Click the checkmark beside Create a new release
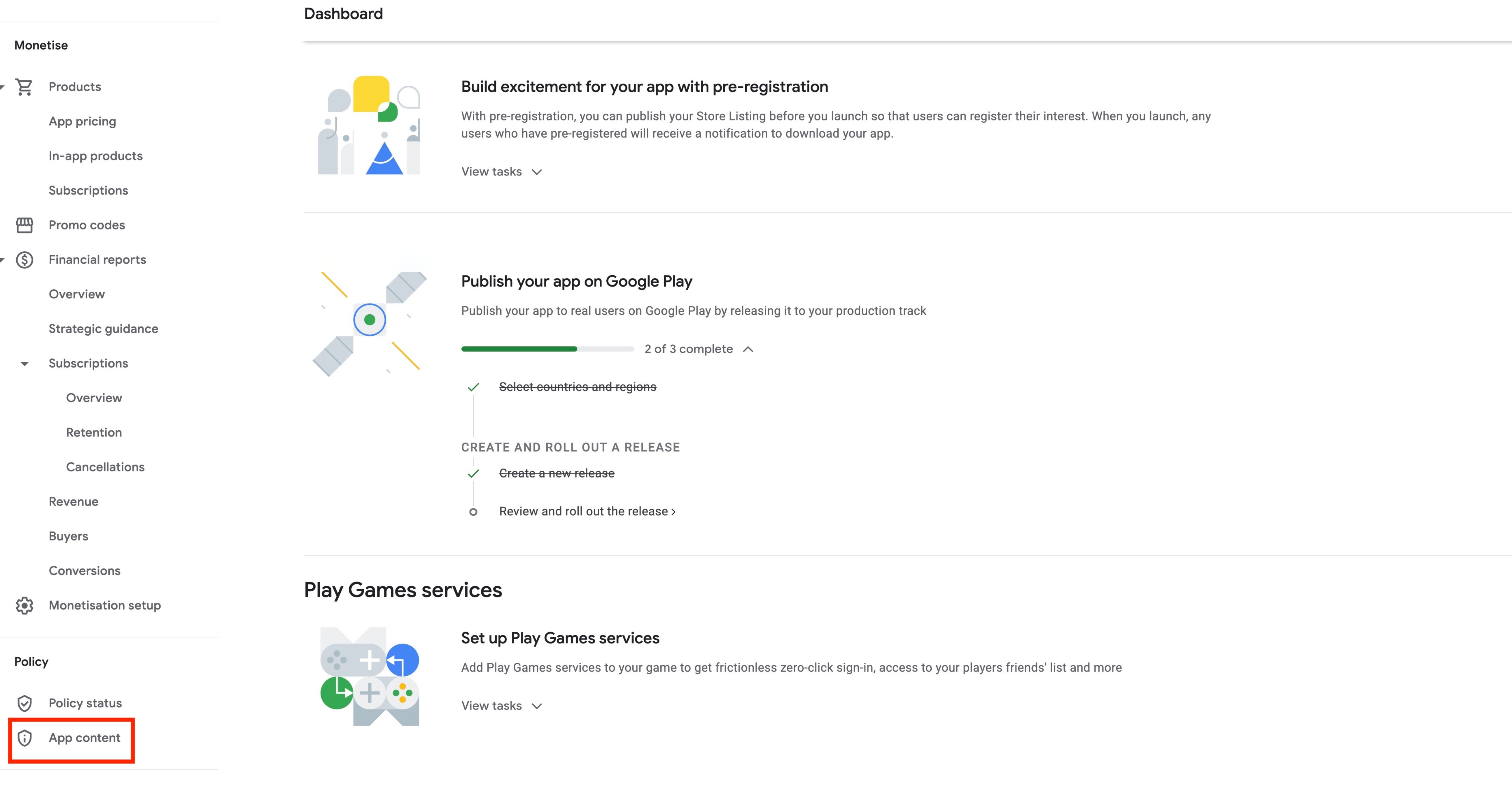This screenshot has width=1512, height=793. coord(473,473)
